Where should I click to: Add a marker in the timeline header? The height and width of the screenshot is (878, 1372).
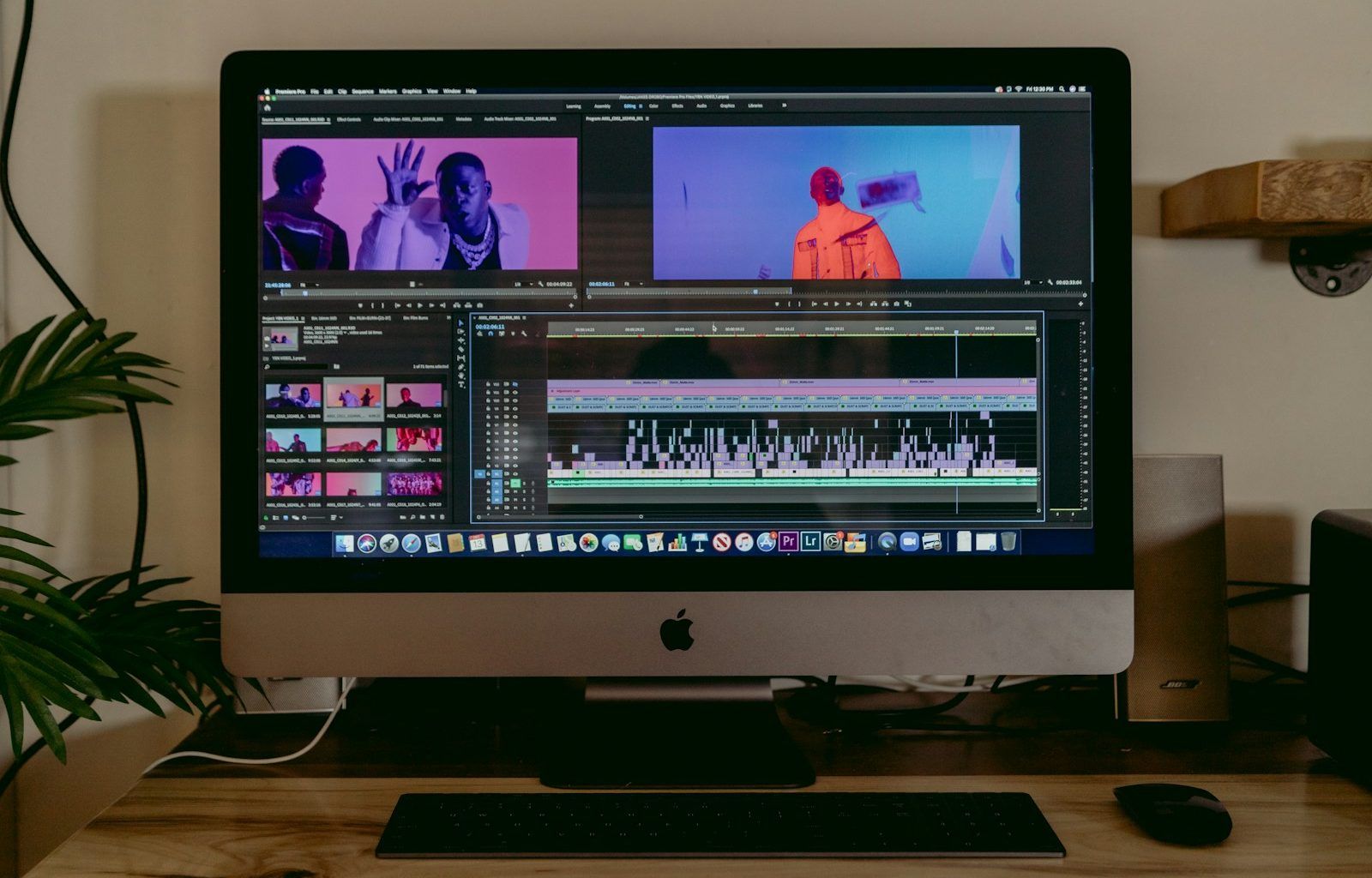pyautogui.click(x=513, y=334)
